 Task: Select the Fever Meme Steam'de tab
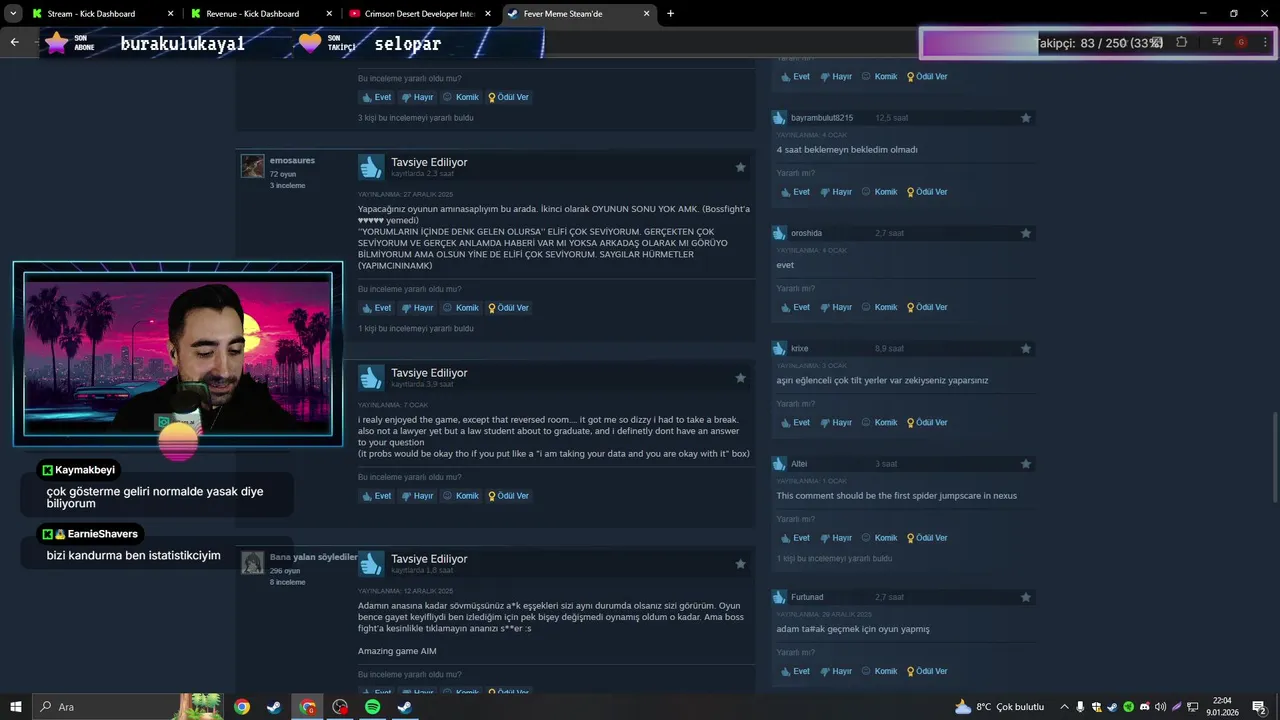[578, 14]
